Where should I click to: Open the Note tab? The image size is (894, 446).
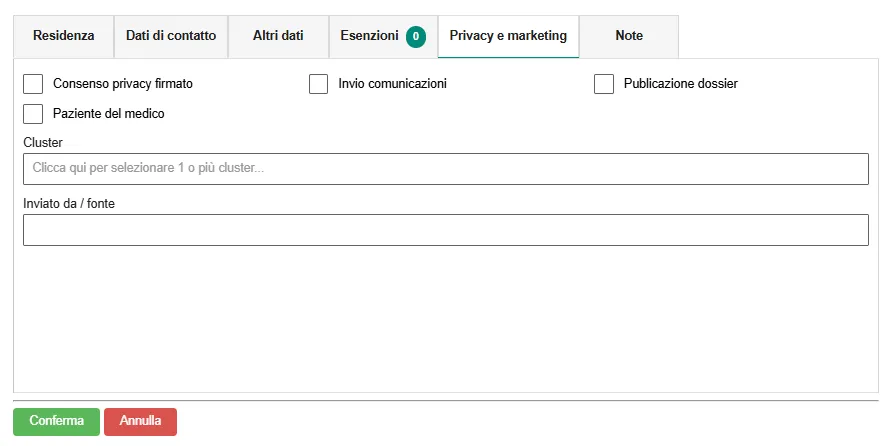pos(629,36)
